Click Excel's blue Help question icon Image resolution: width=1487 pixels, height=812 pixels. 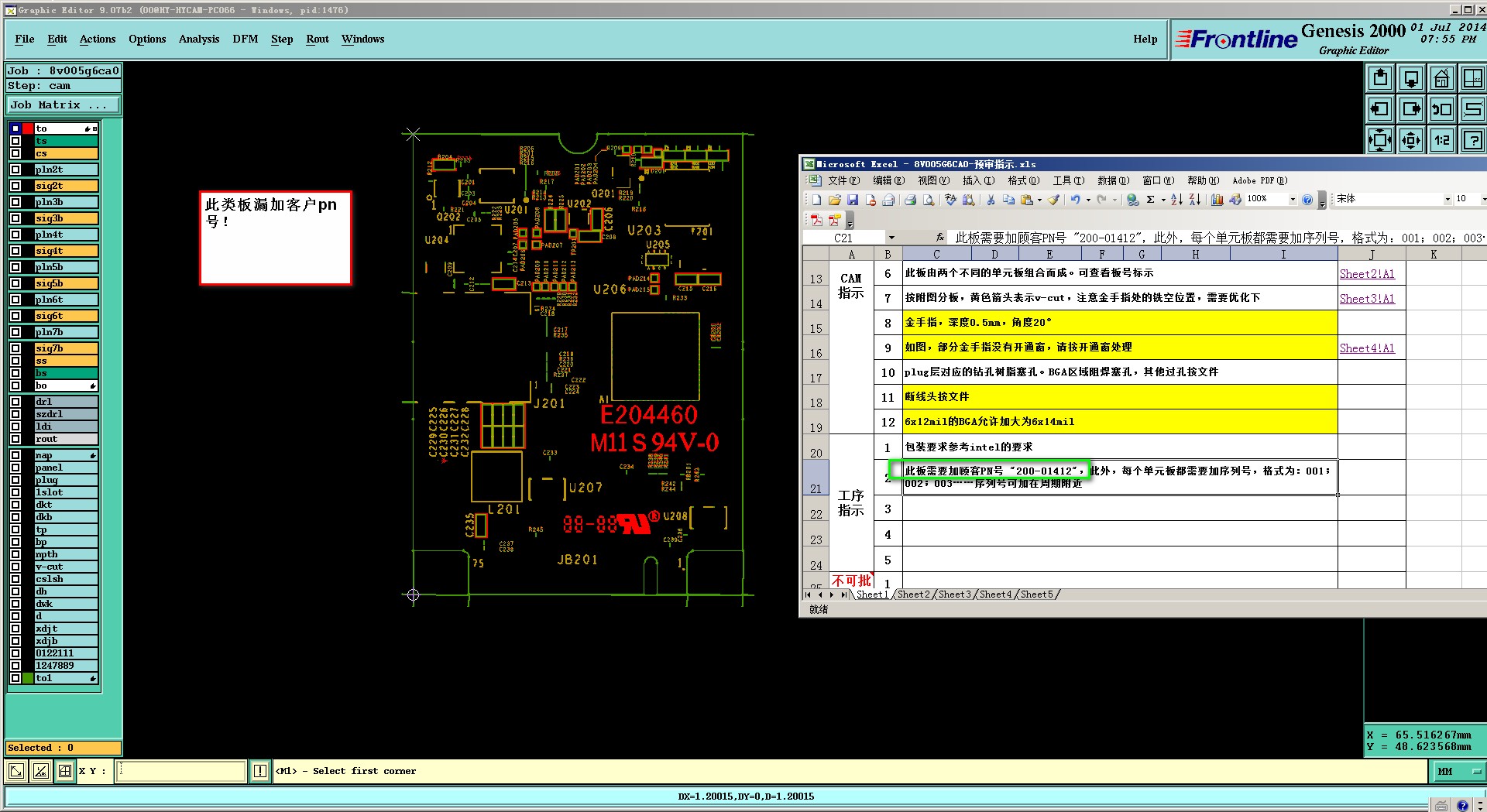(1307, 200)
